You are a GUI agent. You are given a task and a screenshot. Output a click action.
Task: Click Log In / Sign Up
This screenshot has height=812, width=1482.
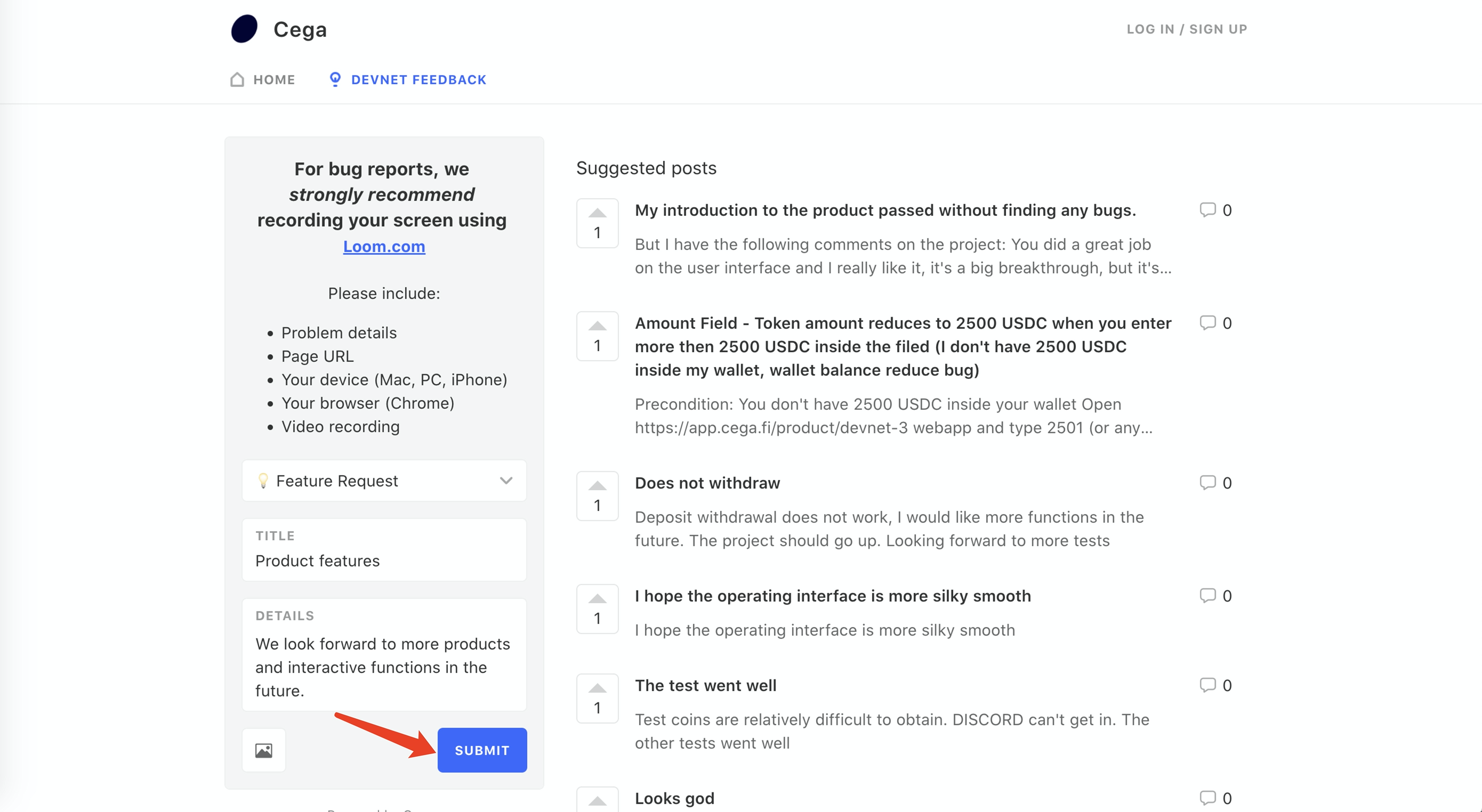1186,29
